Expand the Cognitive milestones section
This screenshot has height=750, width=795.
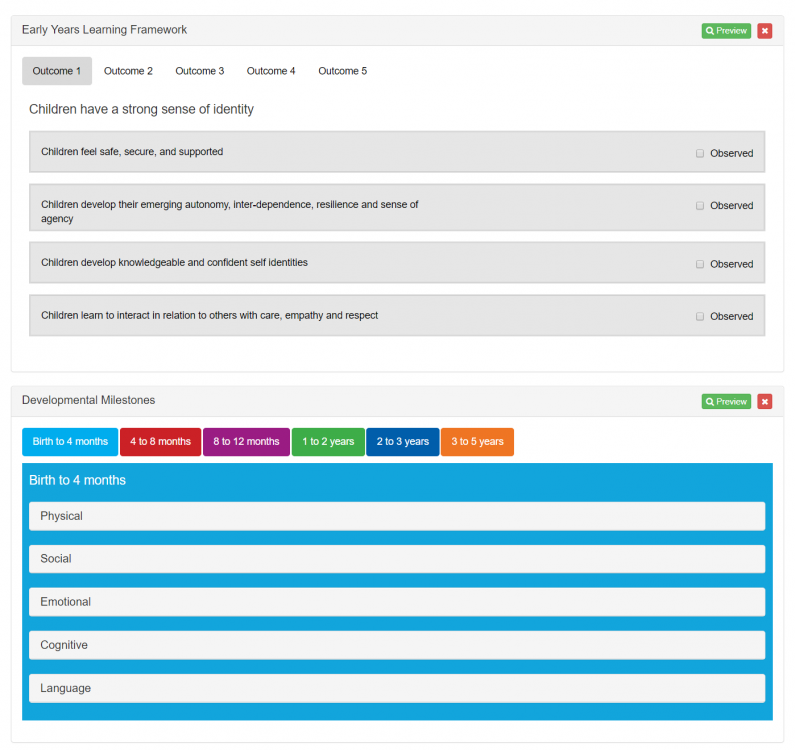pyautogui.click(x=396, y=645)
